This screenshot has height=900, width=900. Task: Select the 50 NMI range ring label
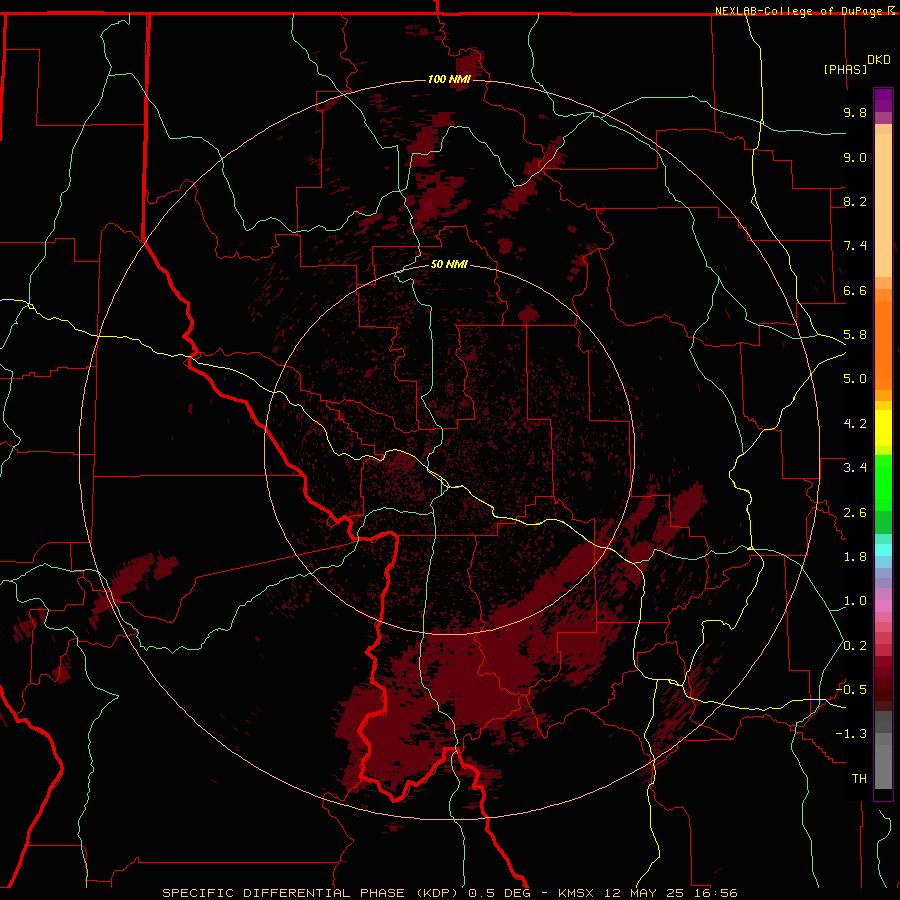449,264
